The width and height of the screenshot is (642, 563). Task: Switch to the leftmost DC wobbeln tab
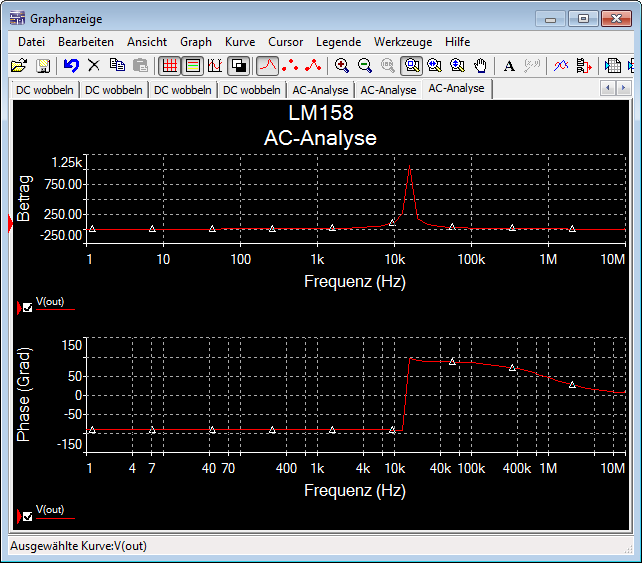point(45,90)
